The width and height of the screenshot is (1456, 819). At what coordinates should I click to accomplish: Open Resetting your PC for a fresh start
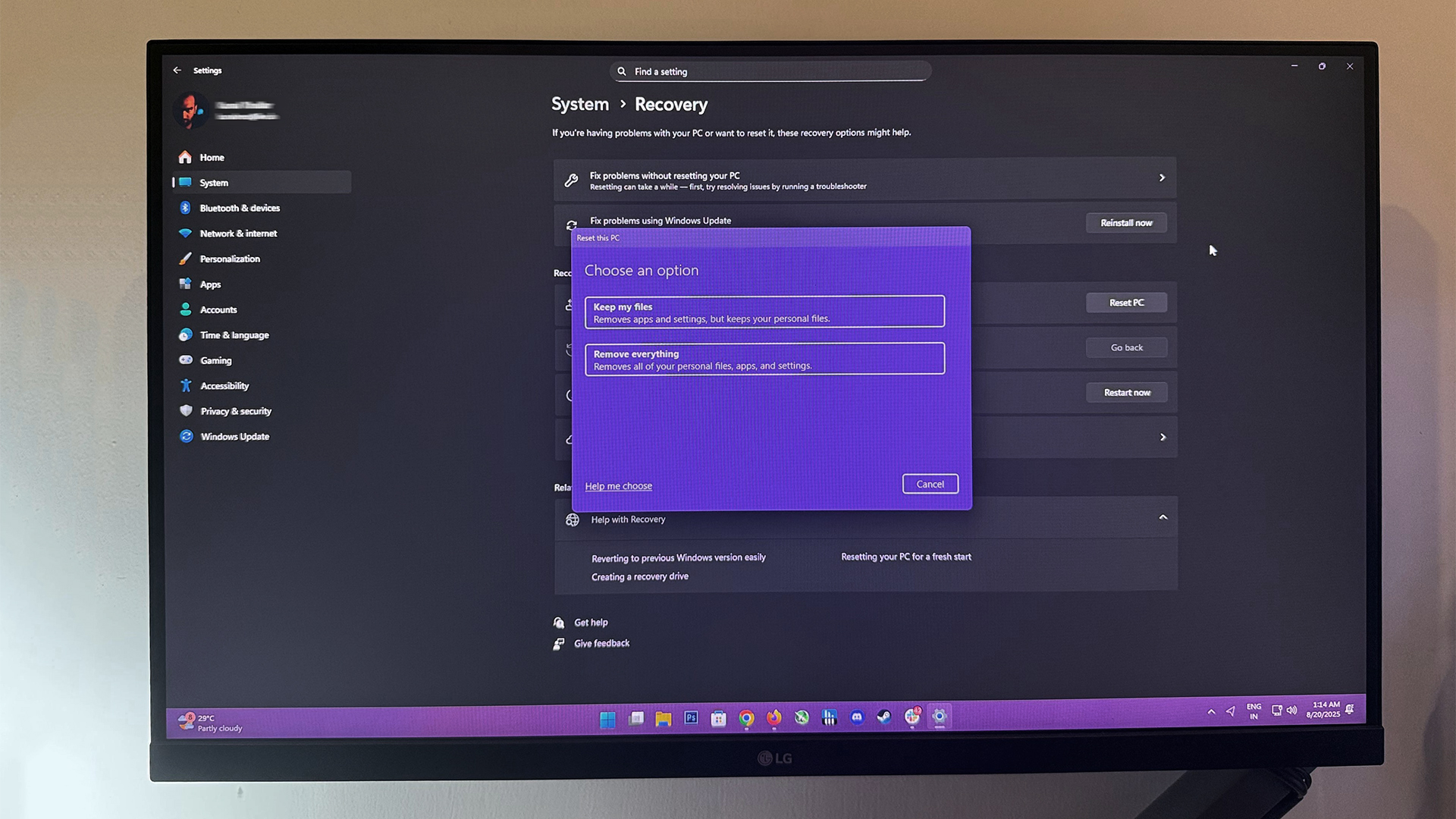point(906,557)
